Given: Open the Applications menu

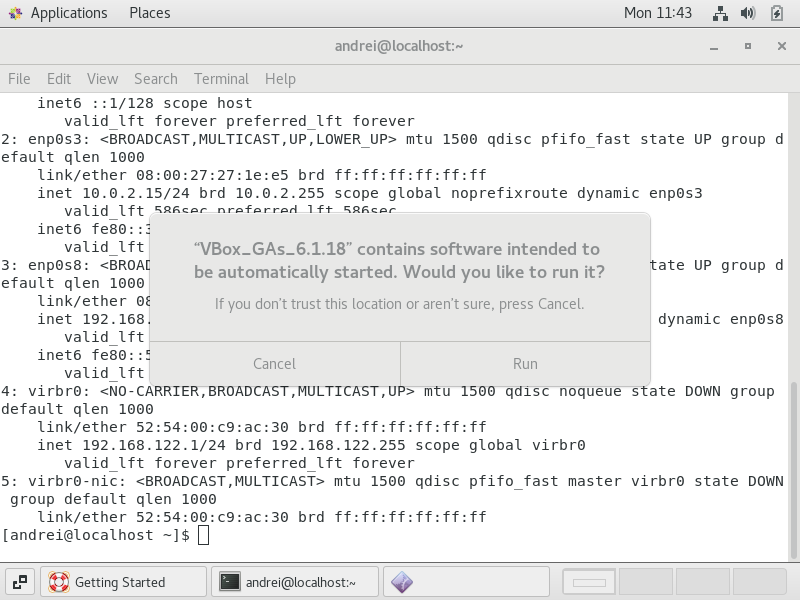Looking at the screenshot, I should coord(68,13).
